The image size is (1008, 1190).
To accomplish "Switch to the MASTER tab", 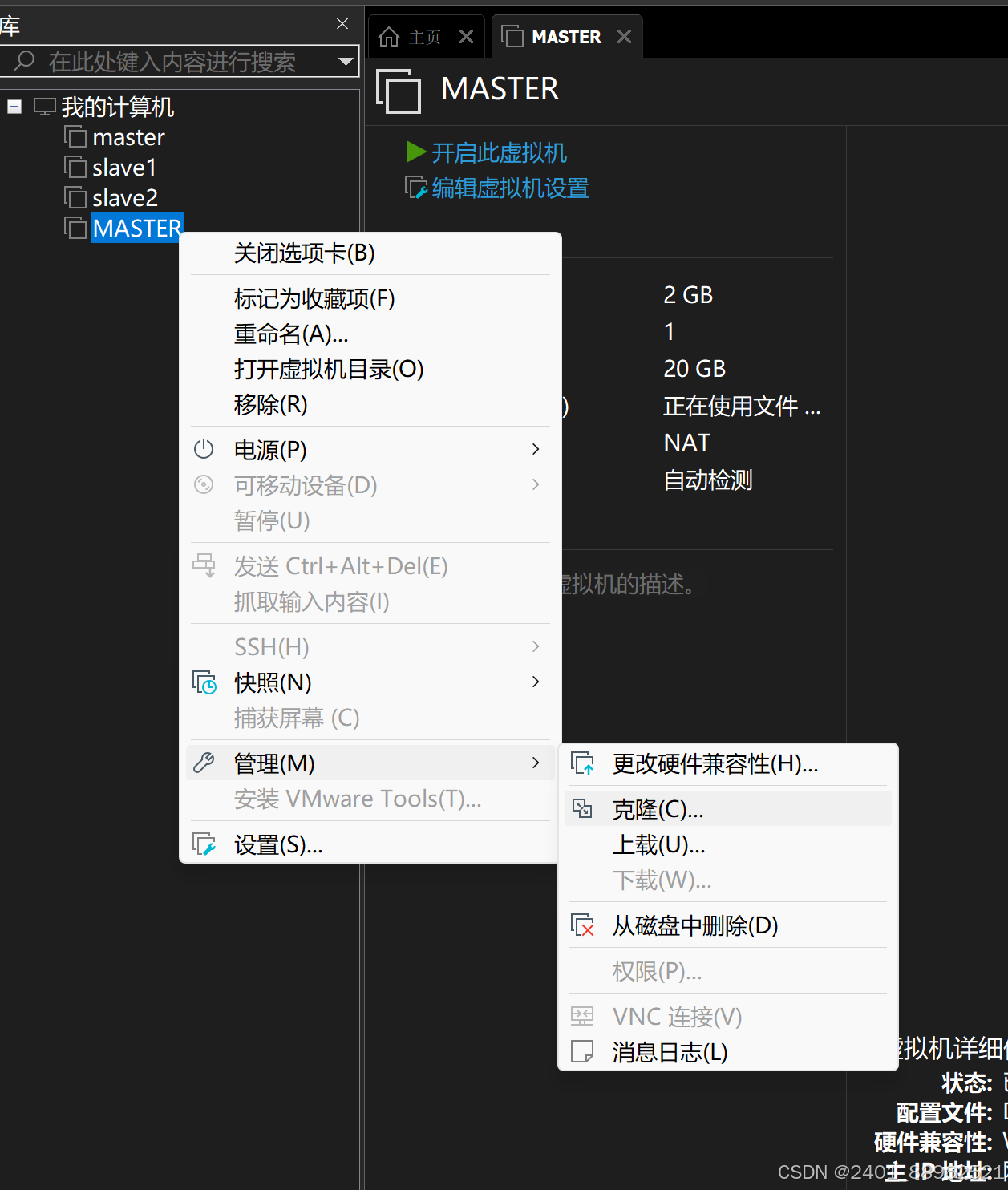I will [566, 37].
